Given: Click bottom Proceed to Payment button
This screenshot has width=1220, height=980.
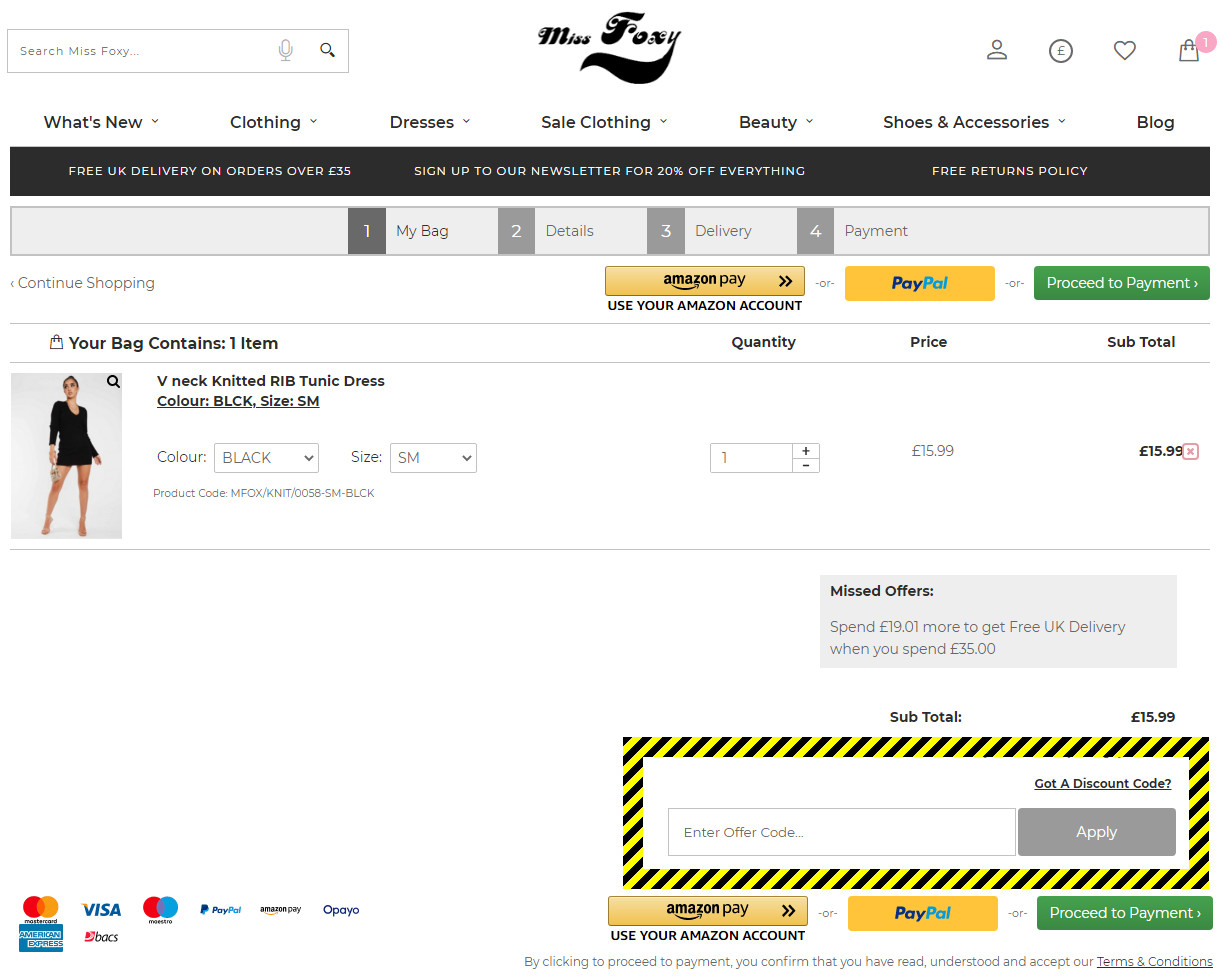Looking at the screenshot, I should [x=1125, y=913].
